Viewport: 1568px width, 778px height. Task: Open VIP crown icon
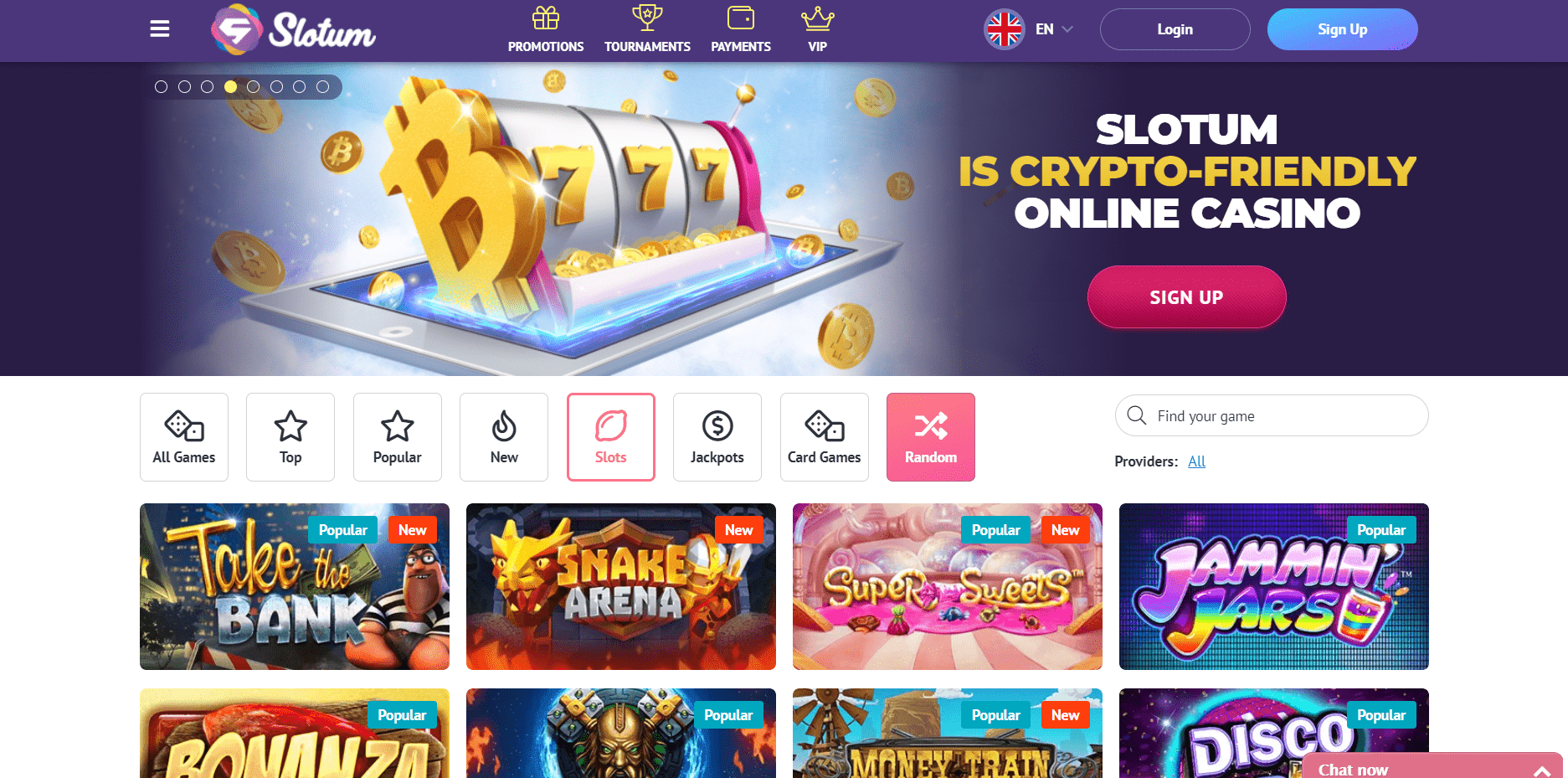818,18
